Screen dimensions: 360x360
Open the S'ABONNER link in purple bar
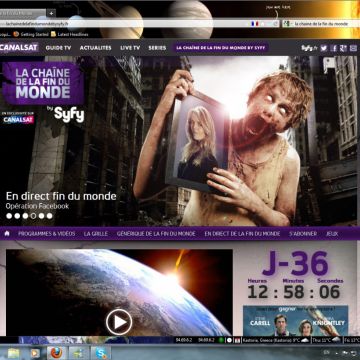(x=303, y=234)
